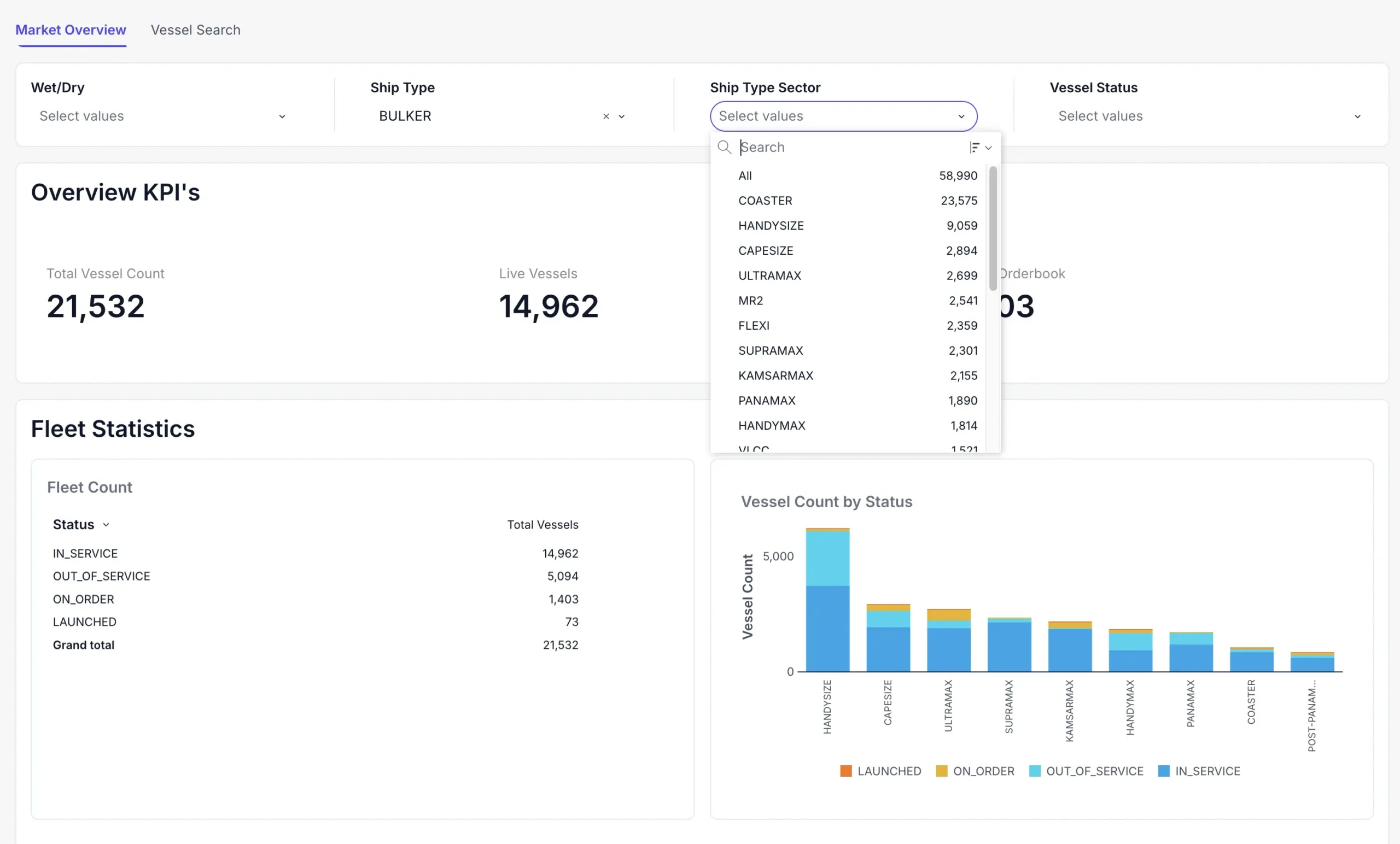
Task: Choose ULTRAMAX in sector list
Action: point(849,276)
